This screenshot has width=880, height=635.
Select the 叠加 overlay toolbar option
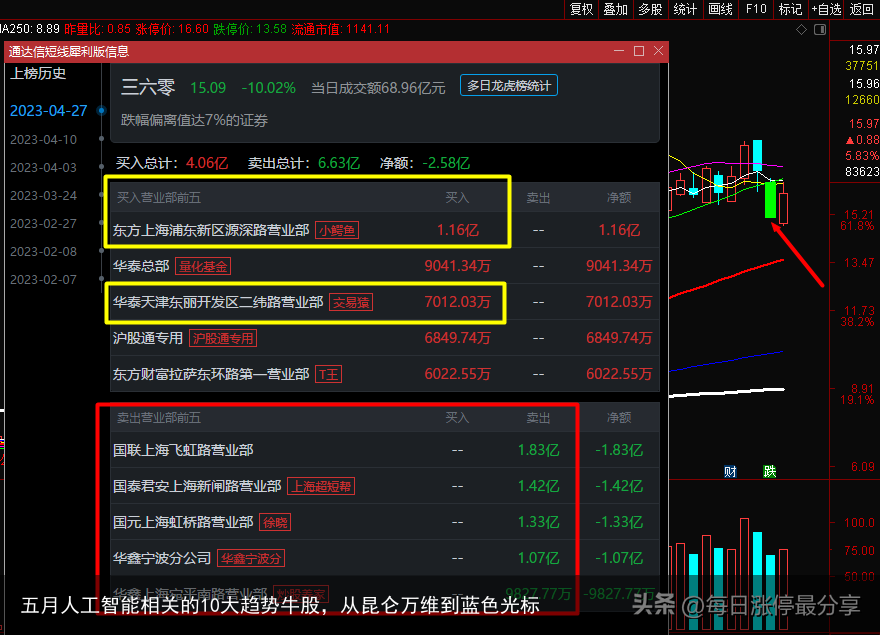pyautogui.click(x=615, y=9)
